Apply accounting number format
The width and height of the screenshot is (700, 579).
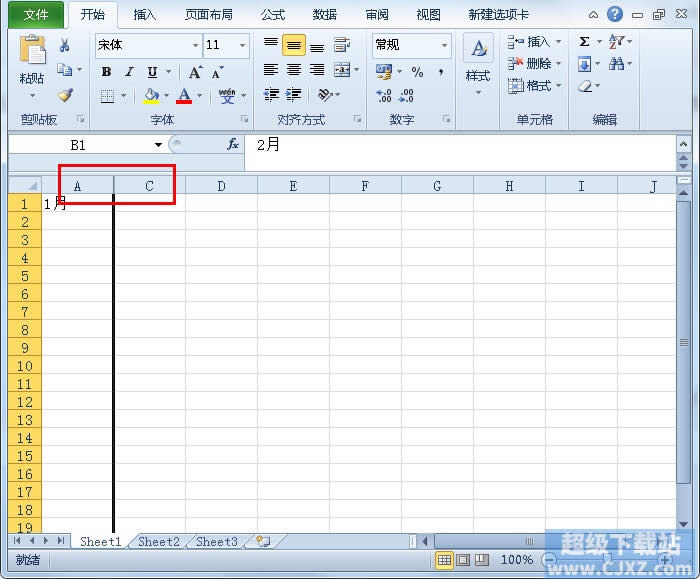click(x=384, y=71)
